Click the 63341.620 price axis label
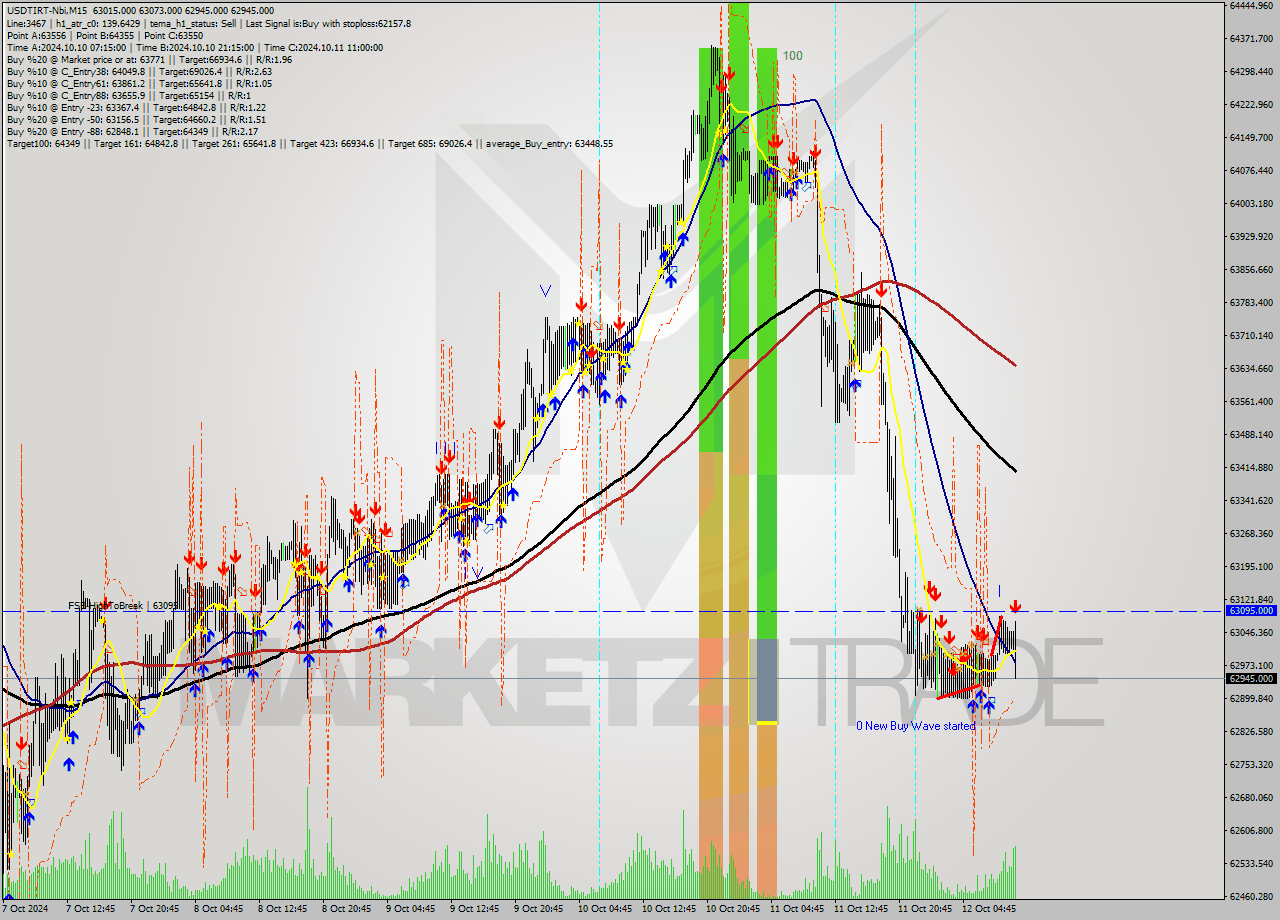 [1251, 500]
